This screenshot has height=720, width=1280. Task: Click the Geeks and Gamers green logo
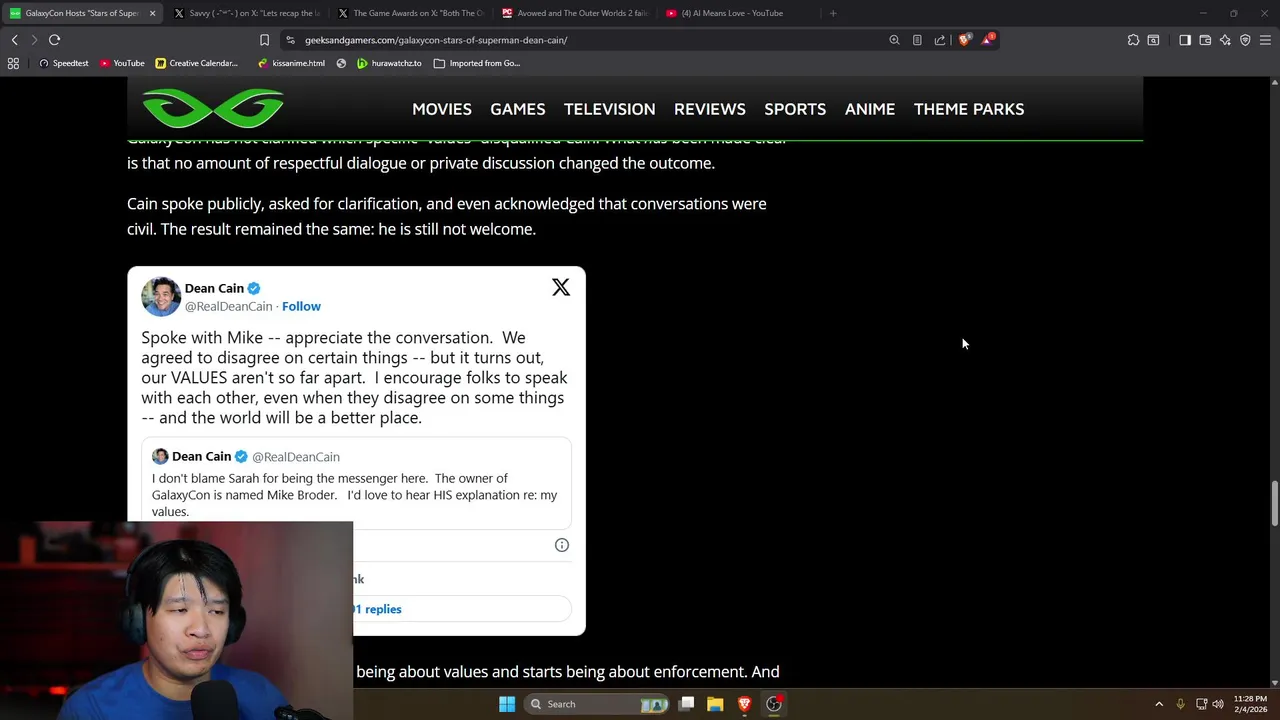213,109
